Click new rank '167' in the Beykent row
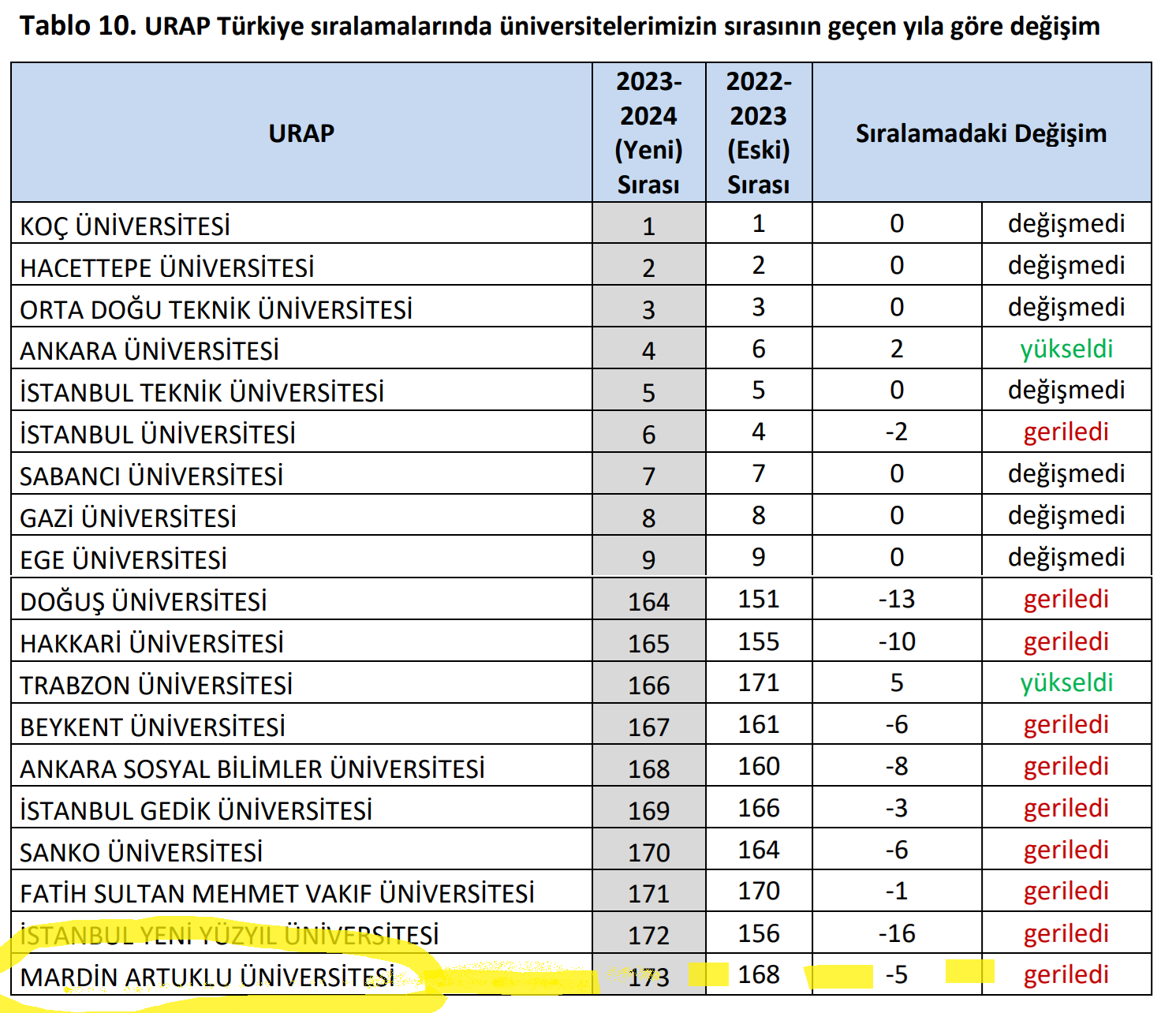The width and height of the screenshot is (1176, 1013). [x=648, y=727]
